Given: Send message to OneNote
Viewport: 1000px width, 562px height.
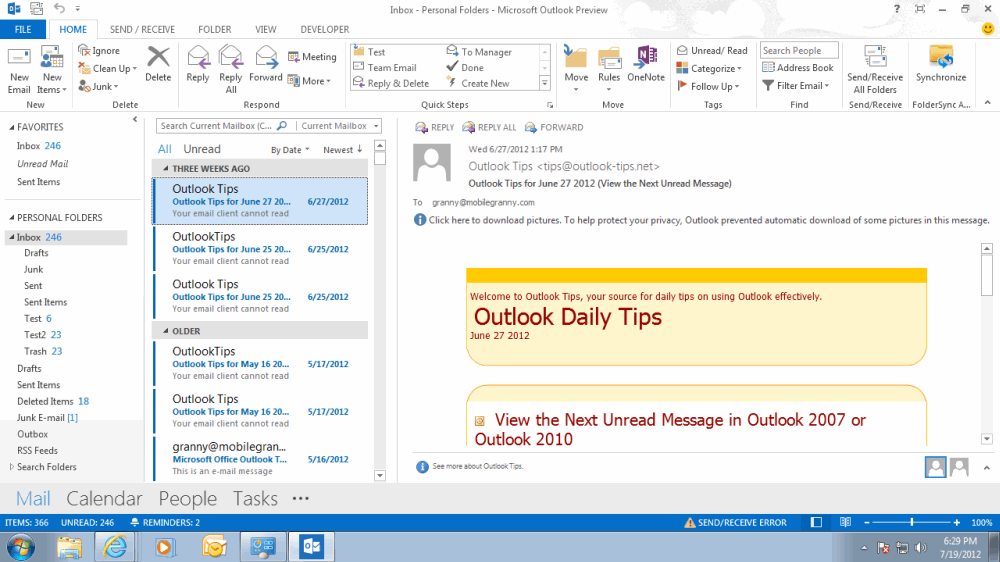Looking at the screenshot, I should point(645,64).
